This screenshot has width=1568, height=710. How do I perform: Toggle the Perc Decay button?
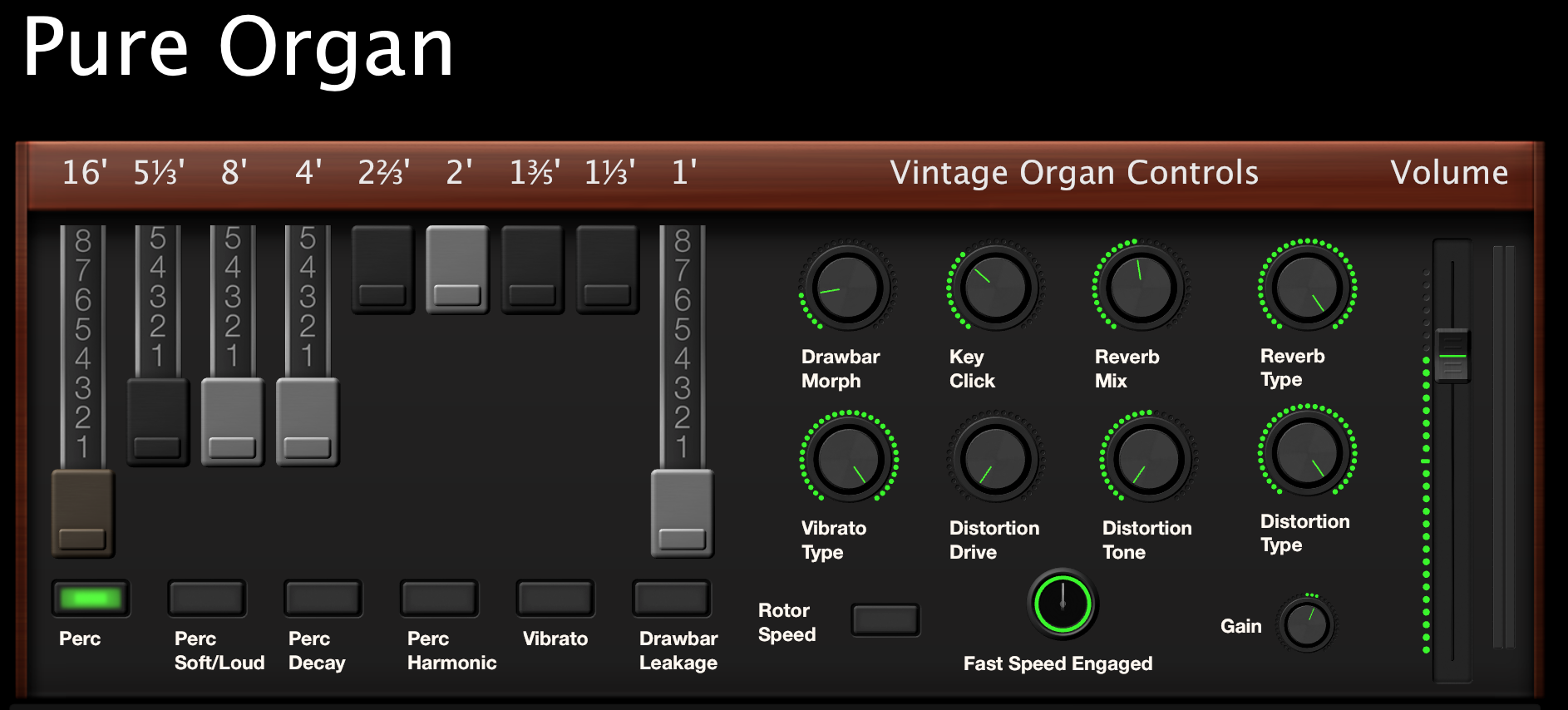coord(323,598)
